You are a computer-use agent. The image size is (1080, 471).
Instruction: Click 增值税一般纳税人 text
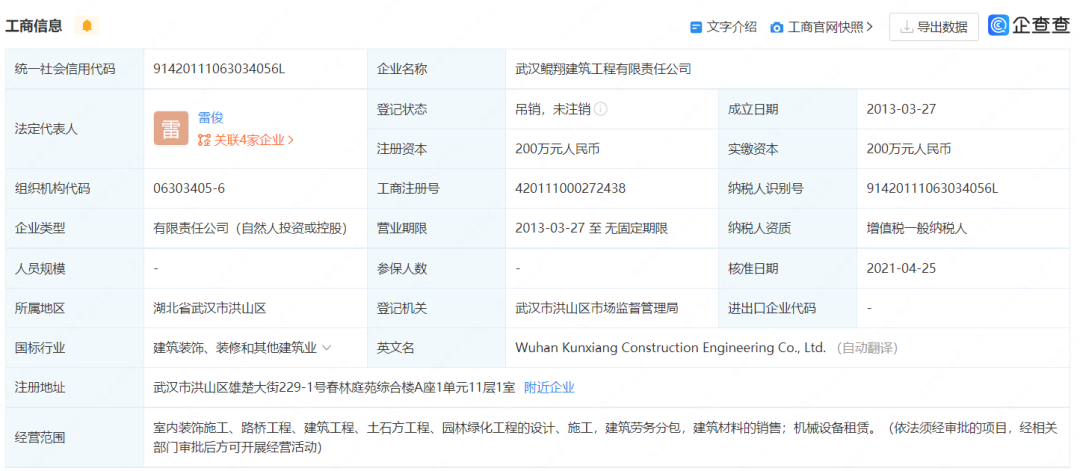pos(917,229)
